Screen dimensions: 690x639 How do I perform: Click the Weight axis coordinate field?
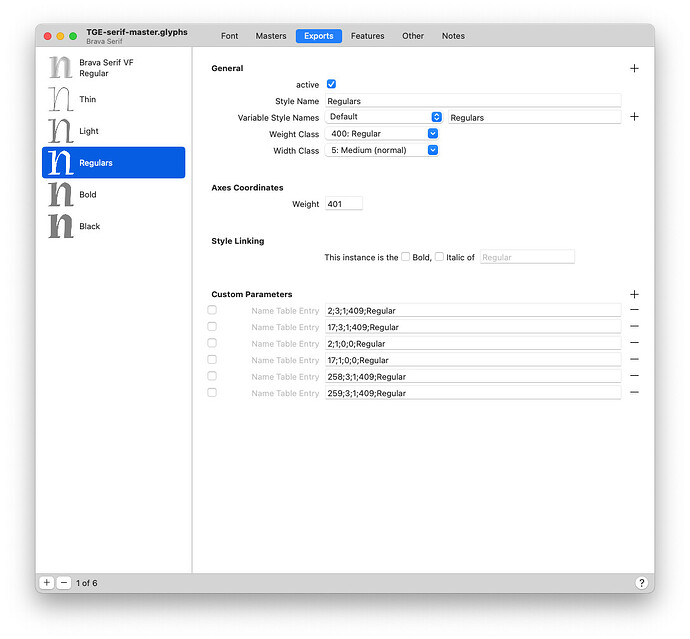343,204
